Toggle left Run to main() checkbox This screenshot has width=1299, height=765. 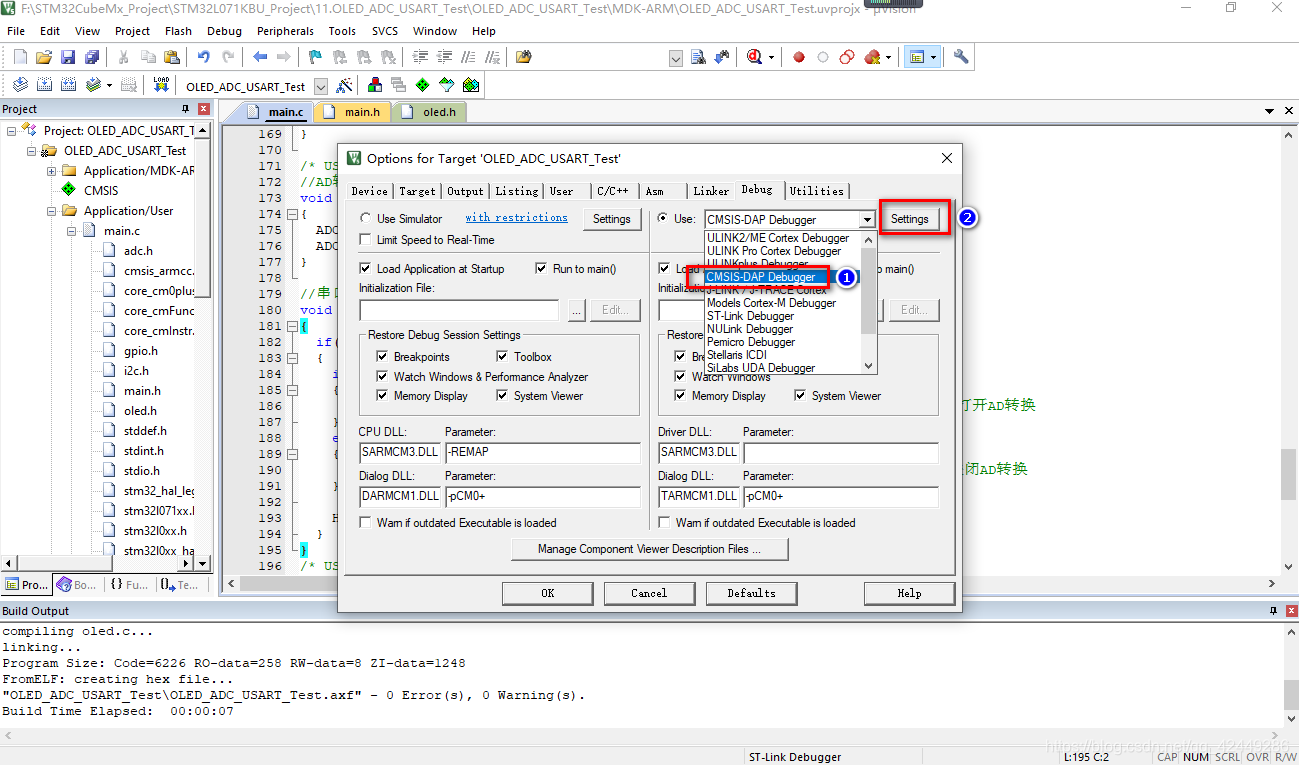[542, 269]
